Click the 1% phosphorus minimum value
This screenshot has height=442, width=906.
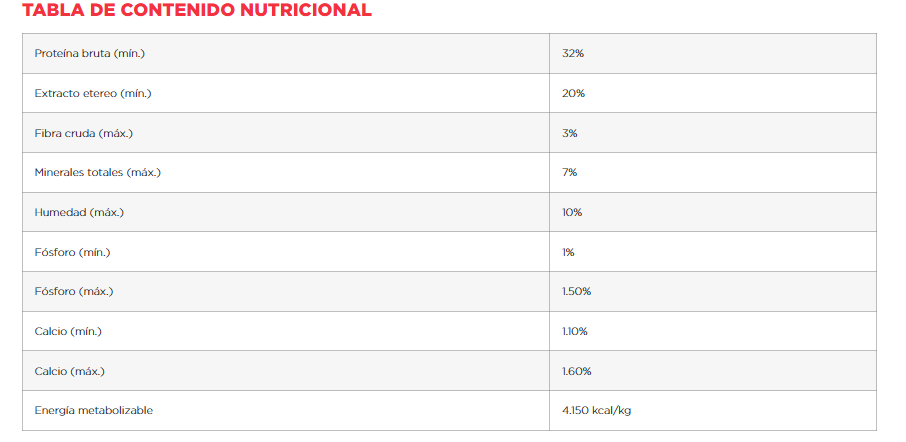click(x=568, y=252)
